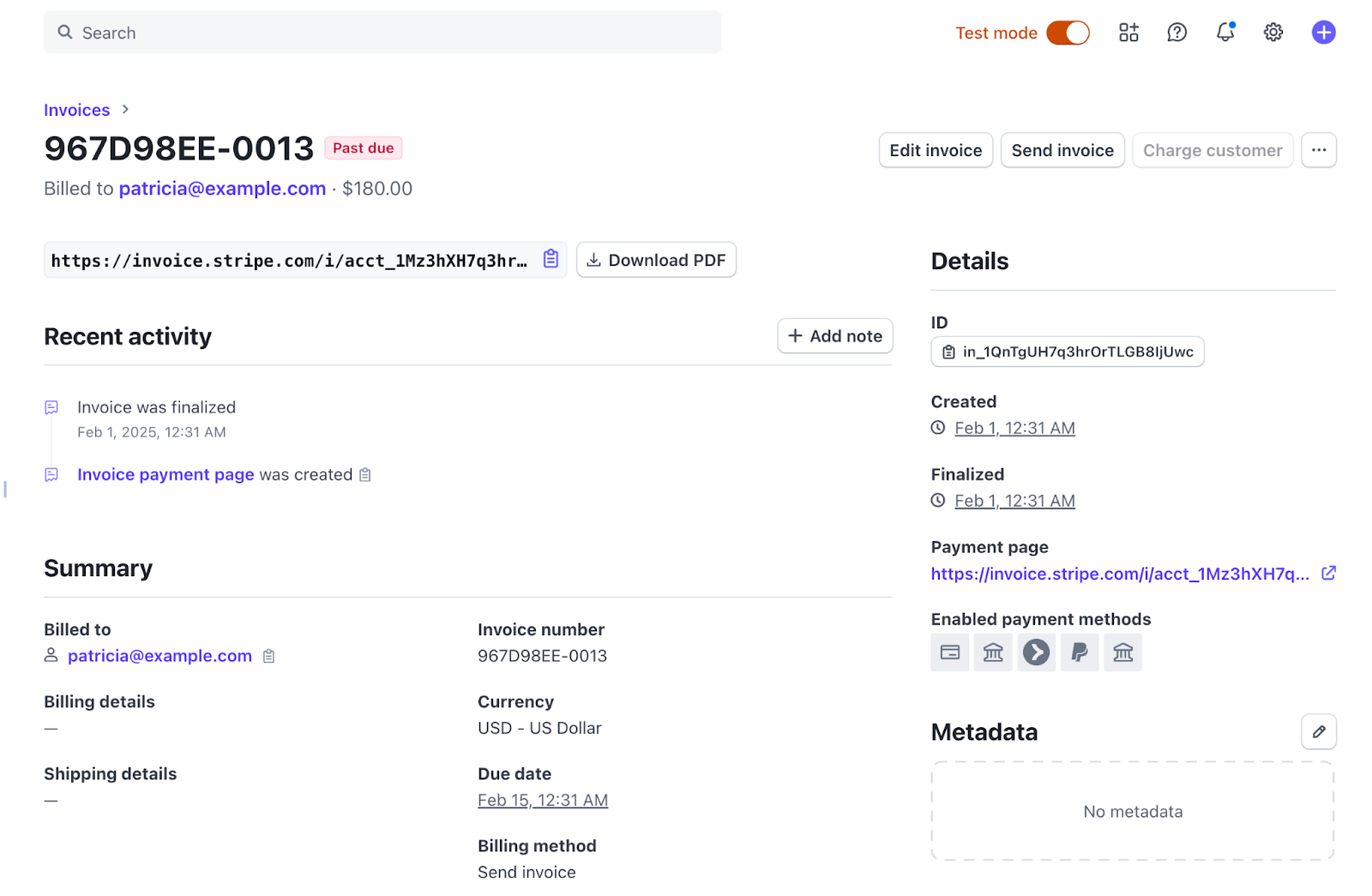Copy icon next to was created

coord(365,475)
